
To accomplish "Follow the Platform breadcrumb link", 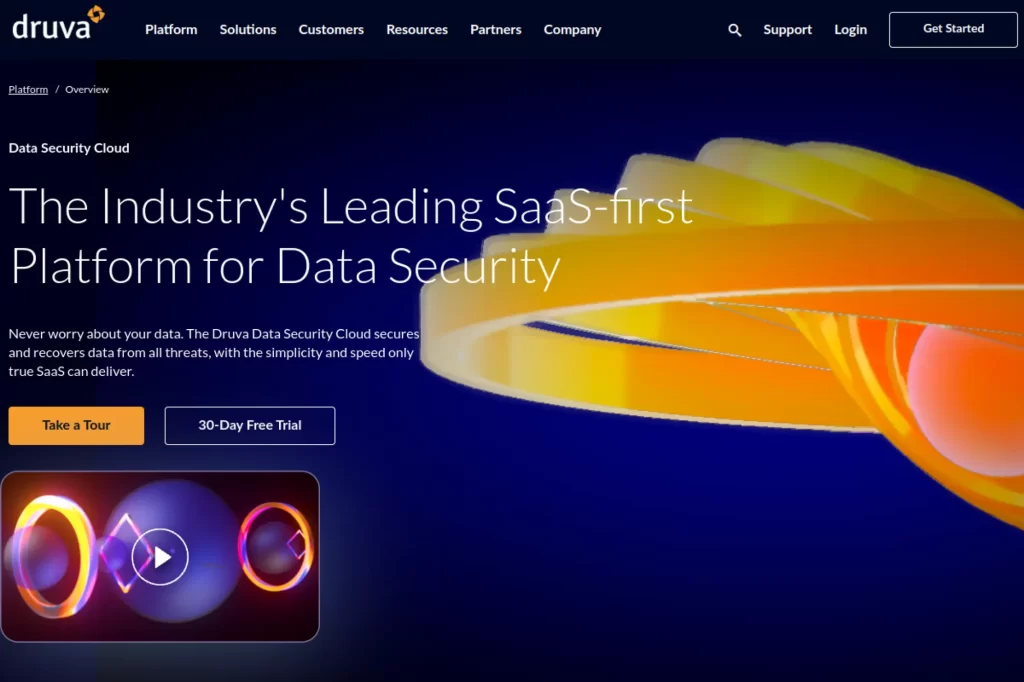I will click(x=27, y=89).
